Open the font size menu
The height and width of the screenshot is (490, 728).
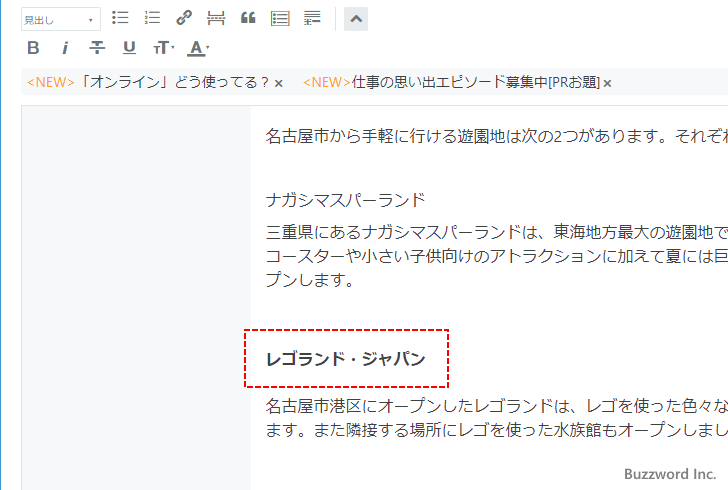tap(163, 48)
